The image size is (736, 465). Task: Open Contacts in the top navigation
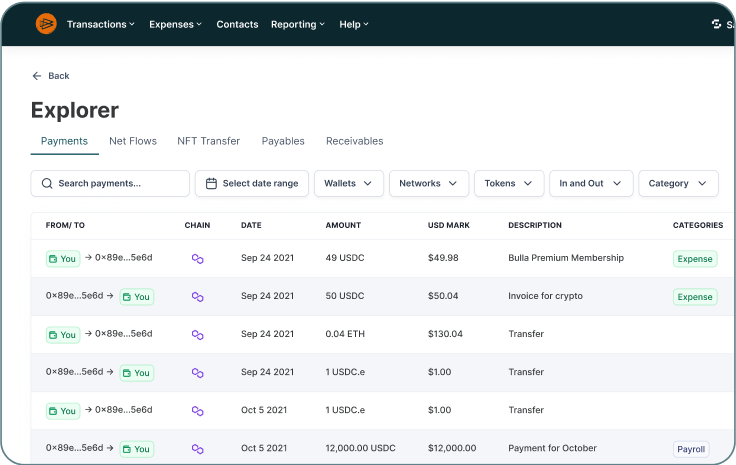coord(237,24)
